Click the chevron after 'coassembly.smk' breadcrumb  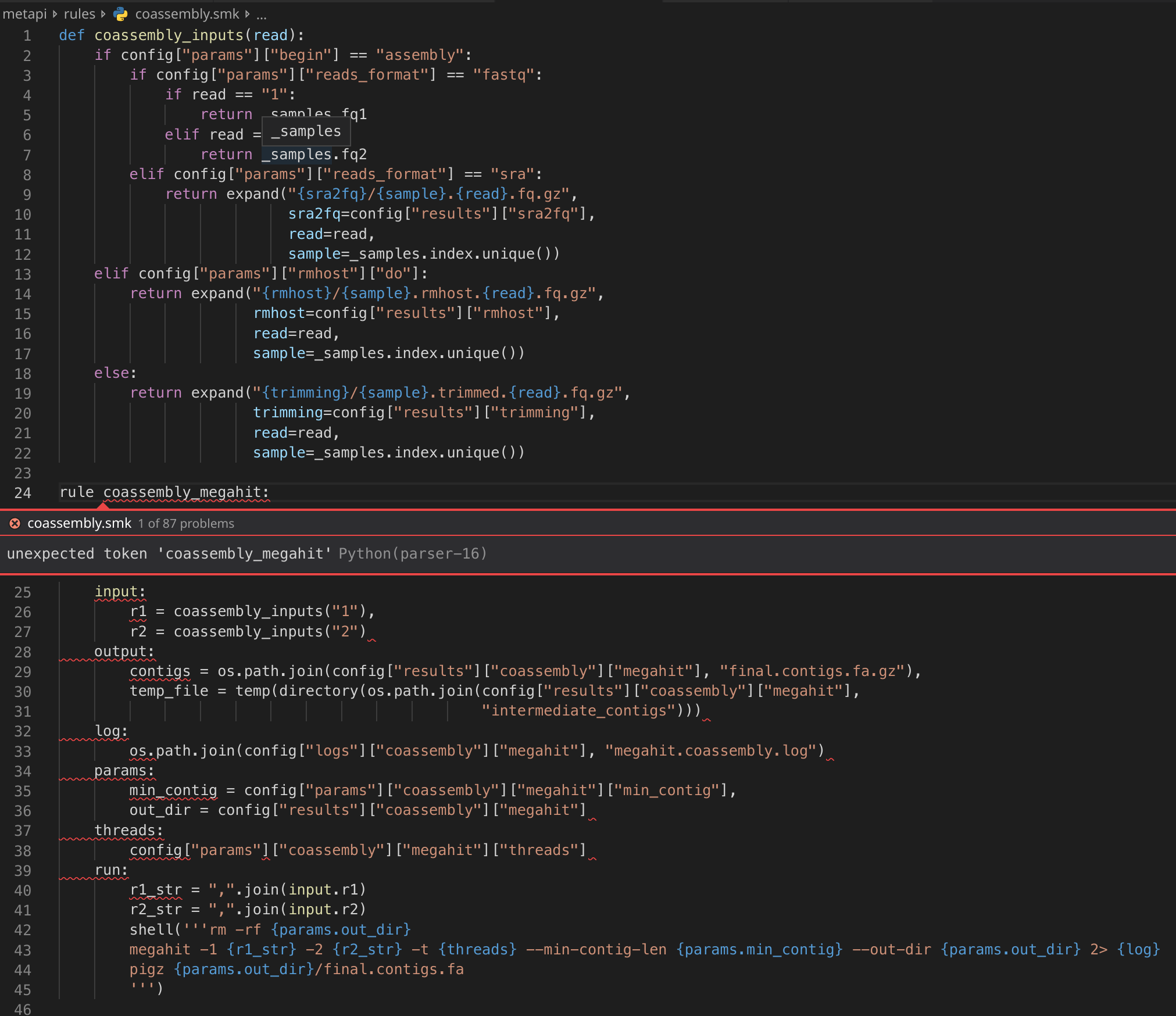[x=248, y=14]
